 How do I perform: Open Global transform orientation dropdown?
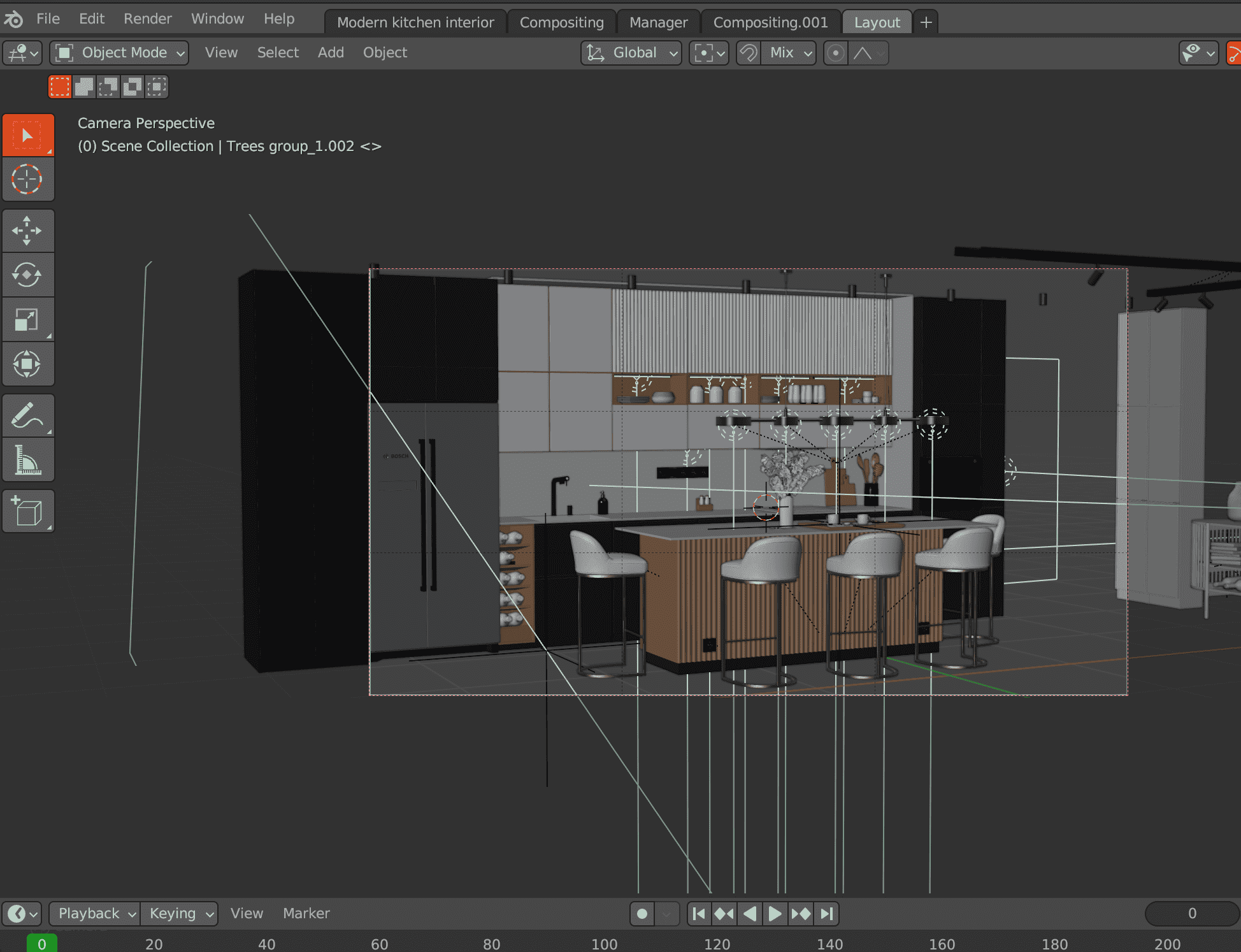pos(631,53)
